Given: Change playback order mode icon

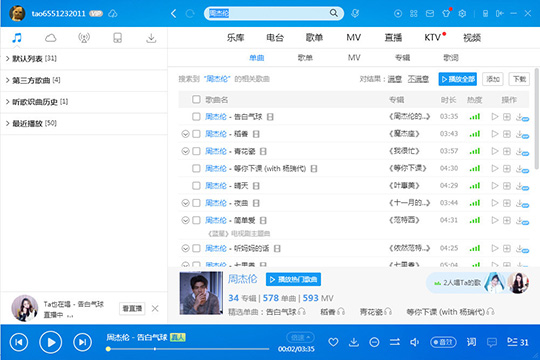Looking at the screenshot, I should click(395, 342).
